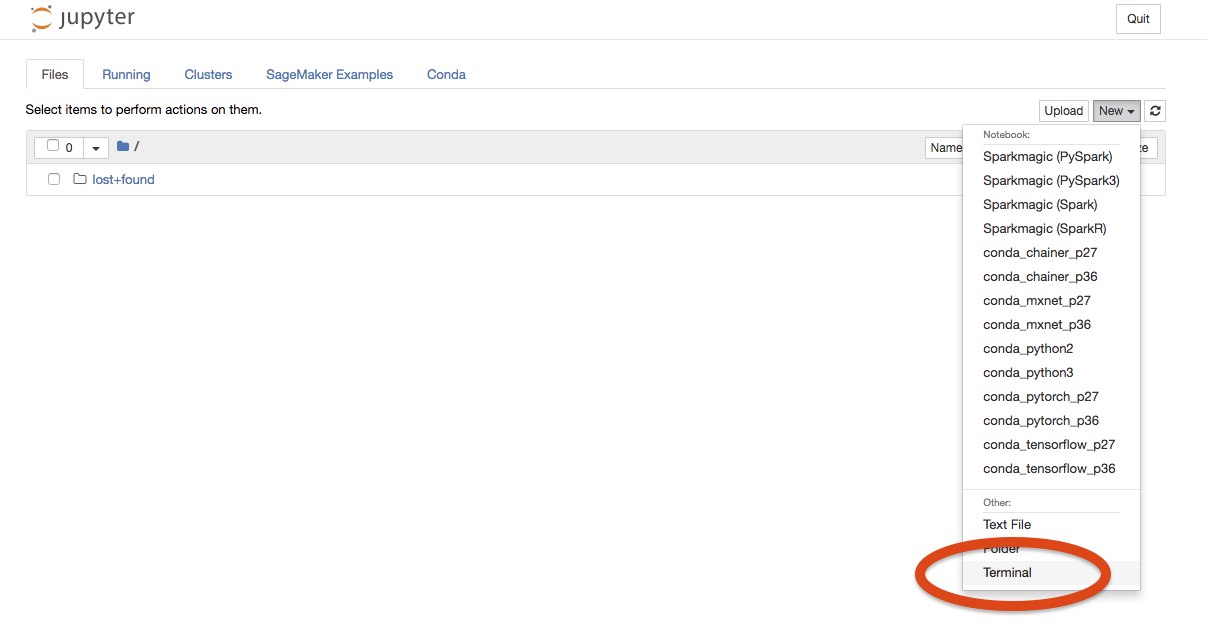
Task: Open the SageMaker Examples tab
Action: (x=329, y=75)
